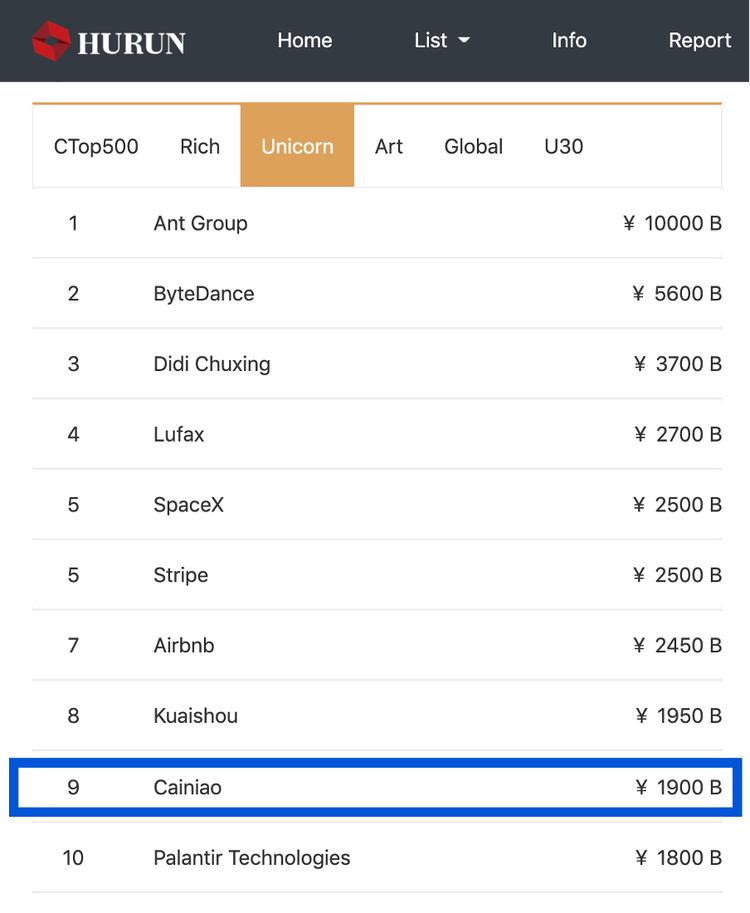
Task: Open the Palantir Technologies entry
Action: [375, 858]
